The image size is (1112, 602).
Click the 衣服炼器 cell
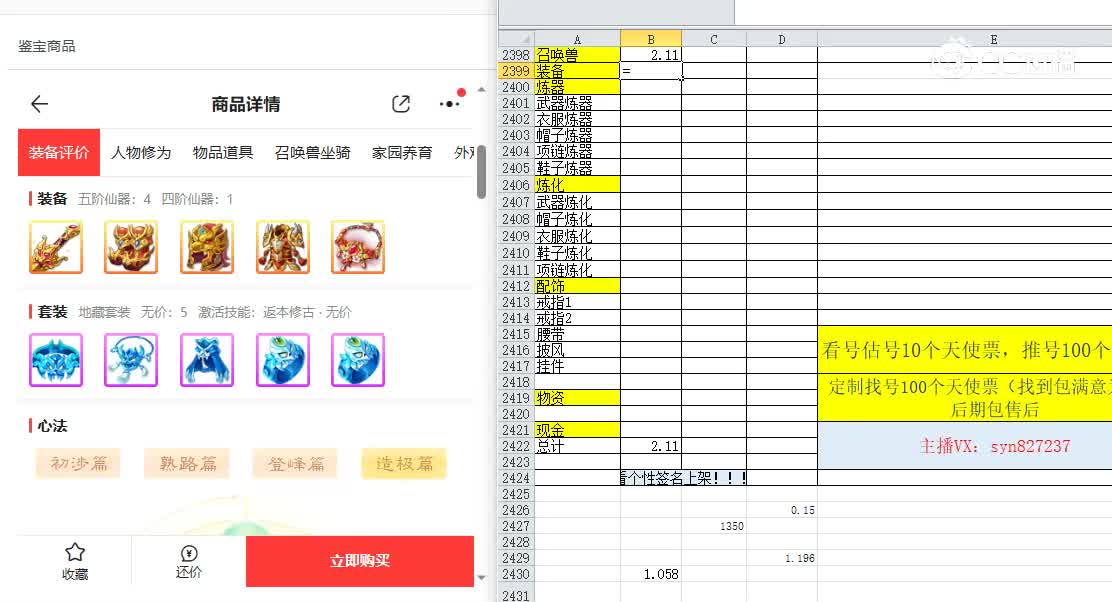click(577, 119)
